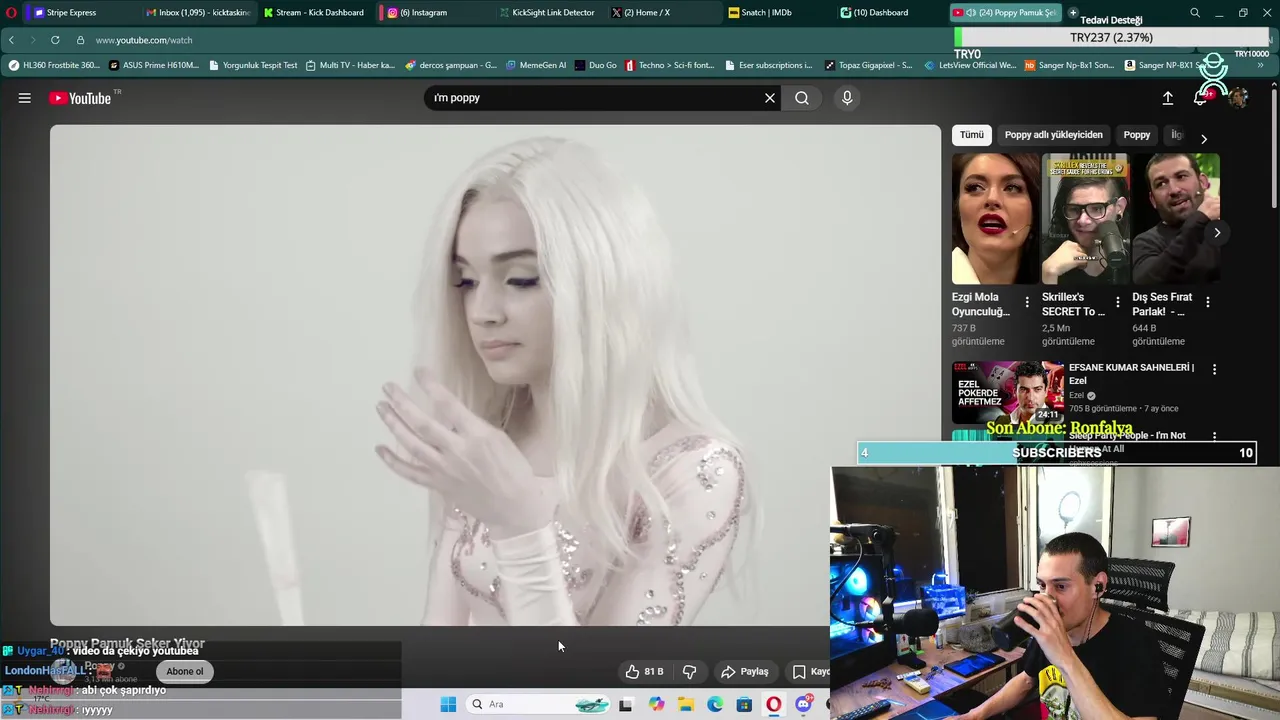
Task: Advance the Shorts shelf with right arrow
Action: 1217,233
